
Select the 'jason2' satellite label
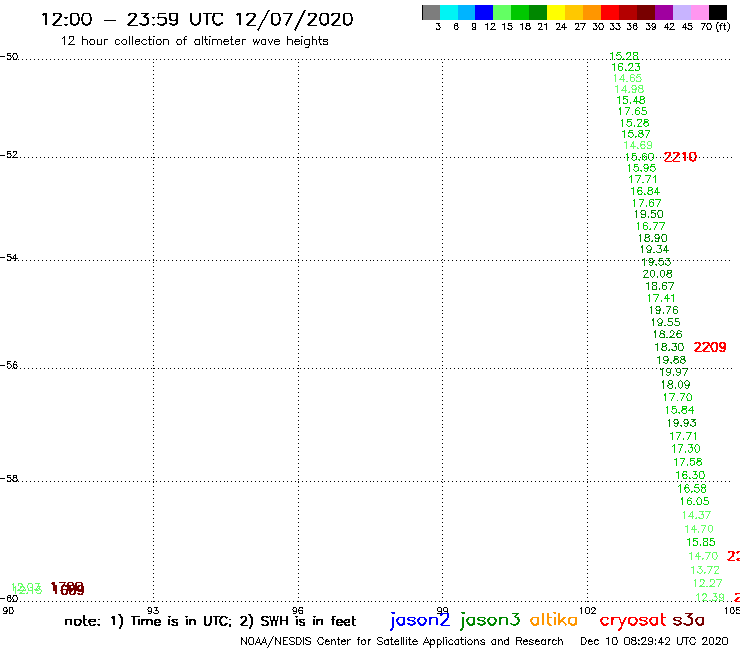tap(420, 620)
